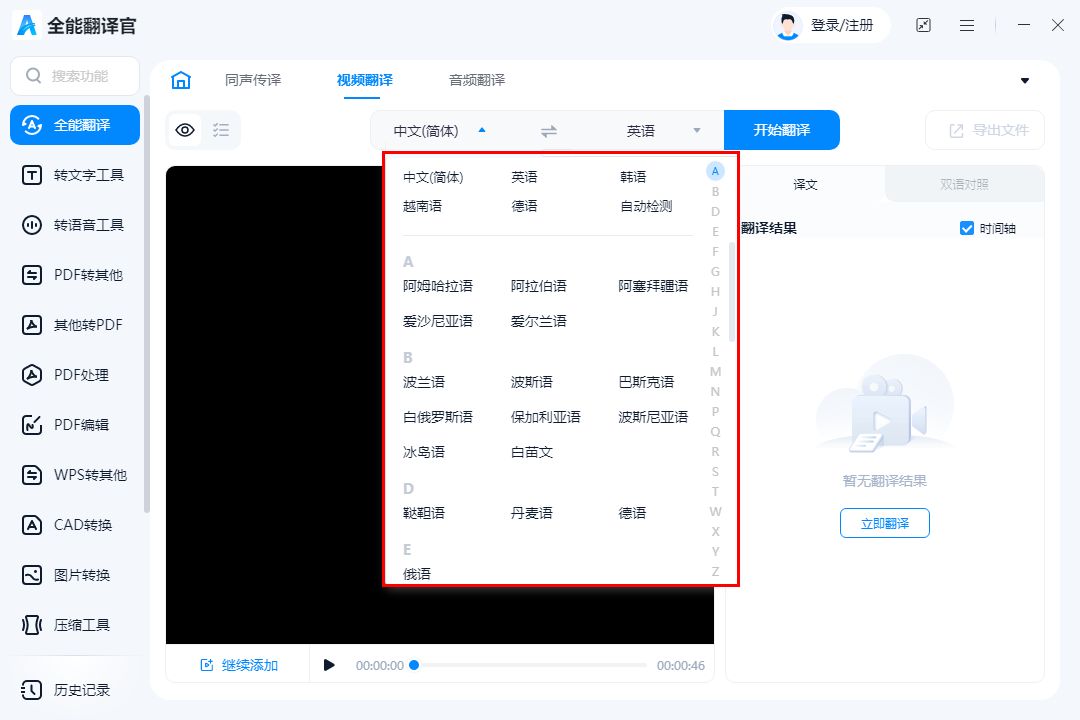Image resolution: width=1080 pixels, height=720 pixels.
Task: Select 白苗文 from the list
Action: click(x=532, y=452)
